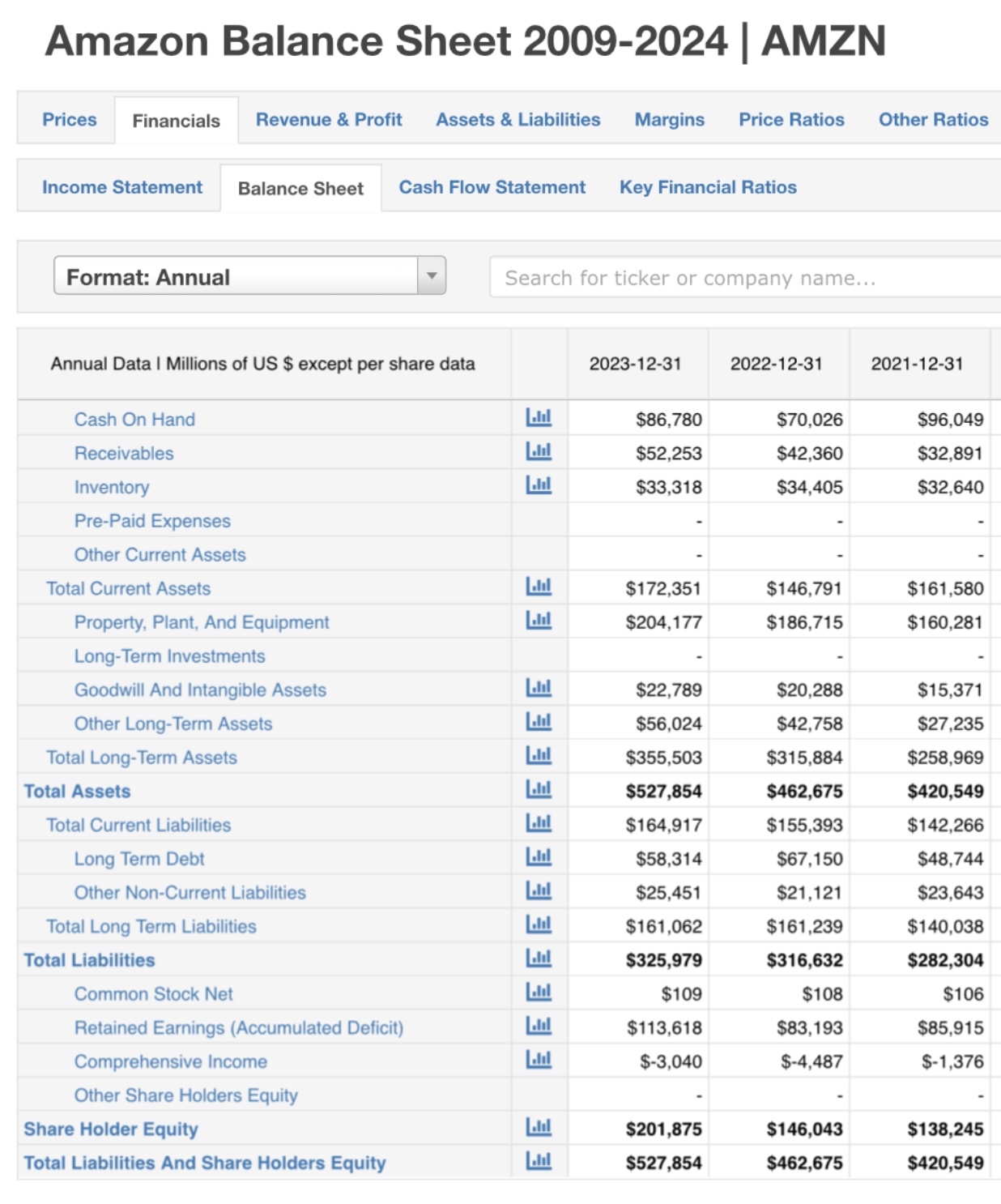Open chart icon for Cash On Hand
This screenshot has height=1204, width=1001.
[539, 418]
